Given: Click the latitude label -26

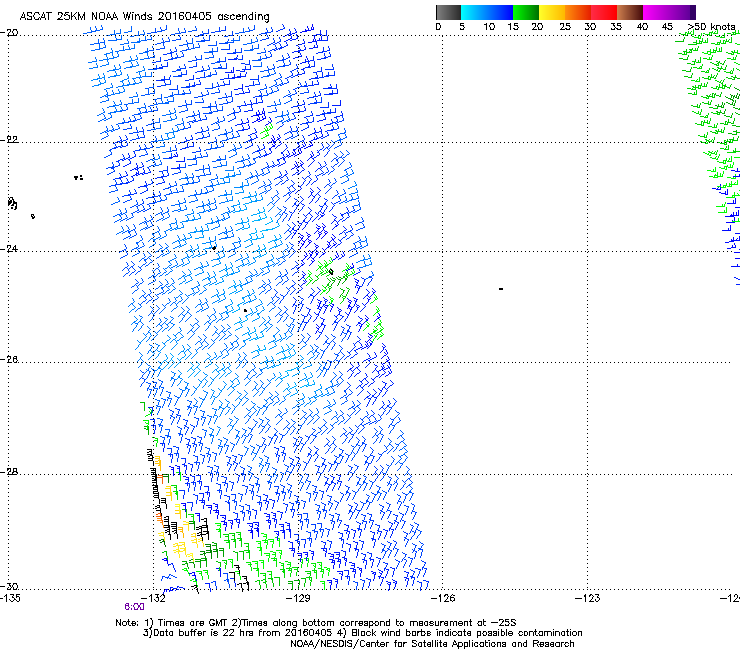Looking at the screenshot, I should [x=9, y=360].
